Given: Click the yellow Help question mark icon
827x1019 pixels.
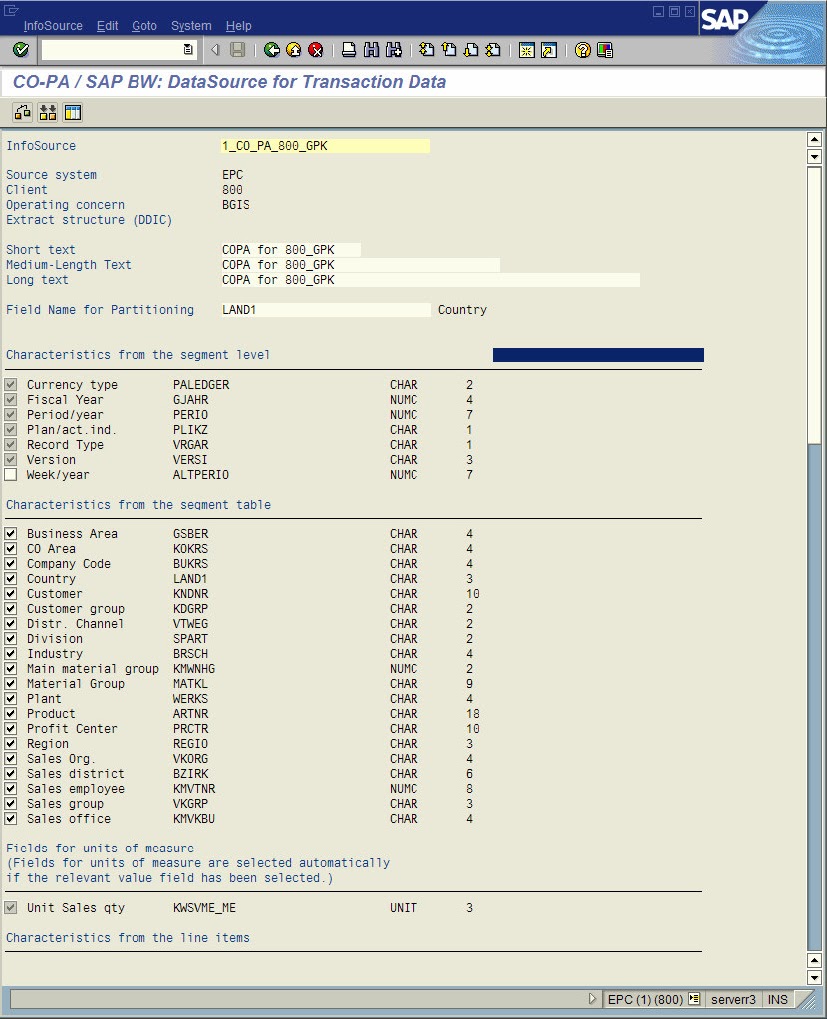Looking at the screenshot, I should (583, 50).
